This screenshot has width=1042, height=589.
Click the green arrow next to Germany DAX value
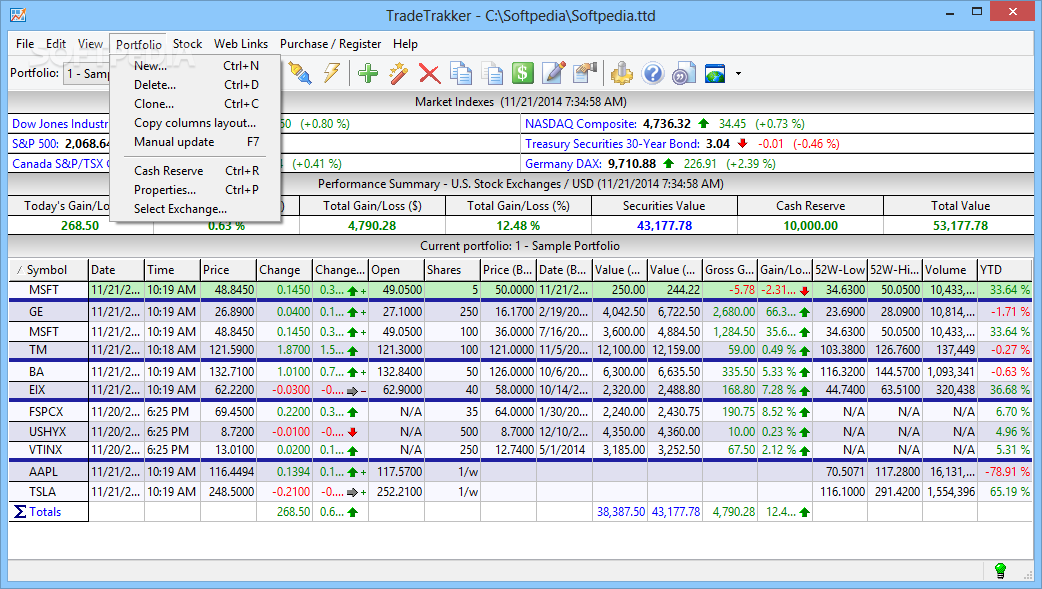pyautogui.click(x=669, y=164)
